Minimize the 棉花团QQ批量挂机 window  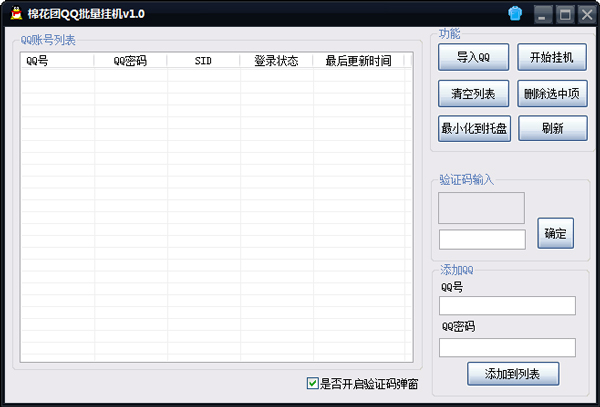pos(542,14)
